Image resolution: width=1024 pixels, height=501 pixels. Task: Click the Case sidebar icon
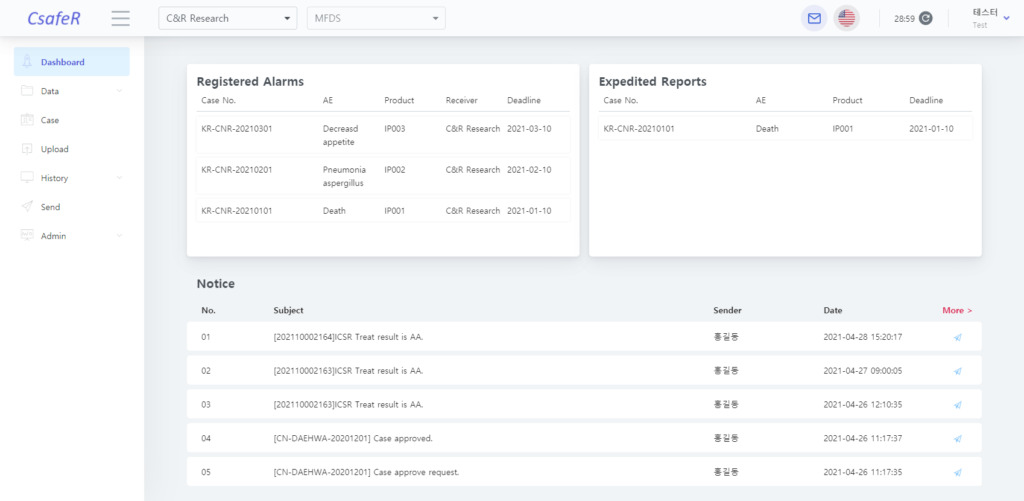tap(27, 120)
